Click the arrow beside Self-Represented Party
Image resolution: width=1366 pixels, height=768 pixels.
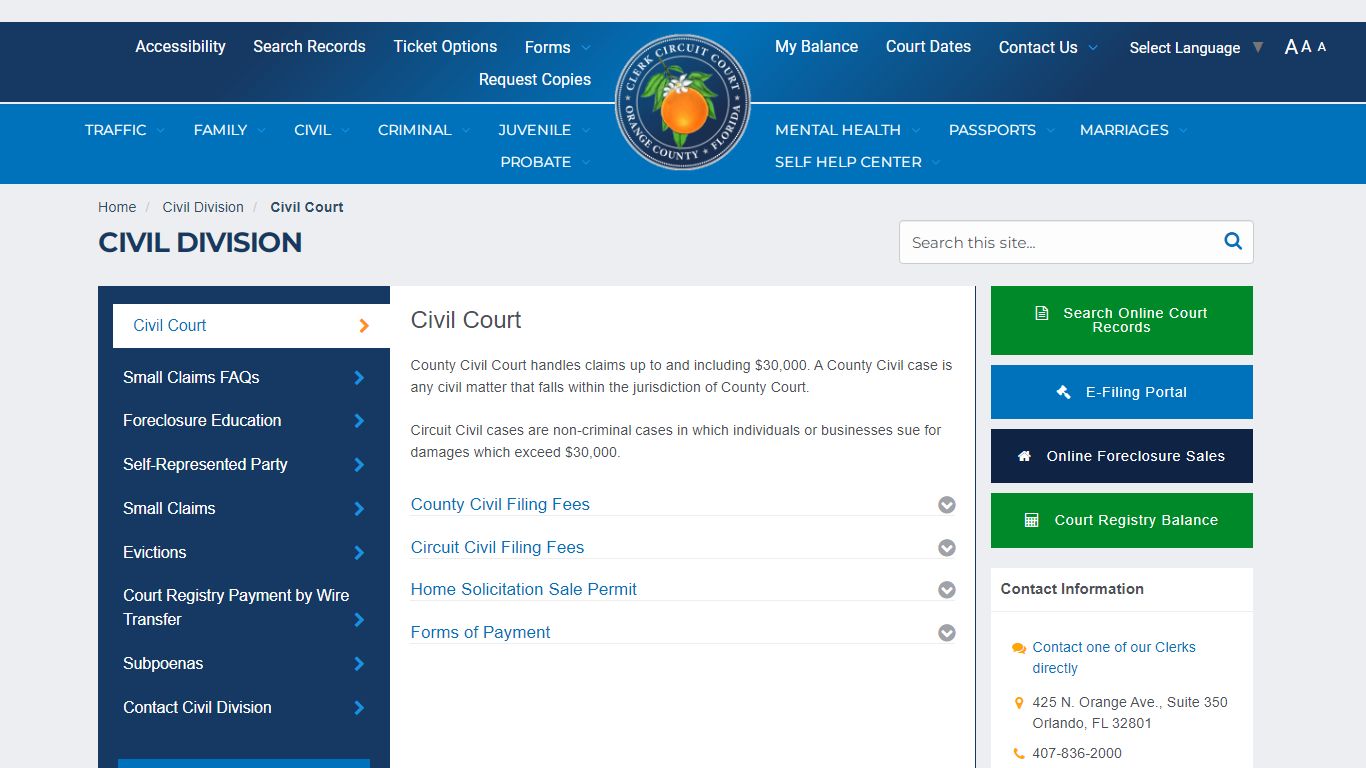[x=359, y=465]
